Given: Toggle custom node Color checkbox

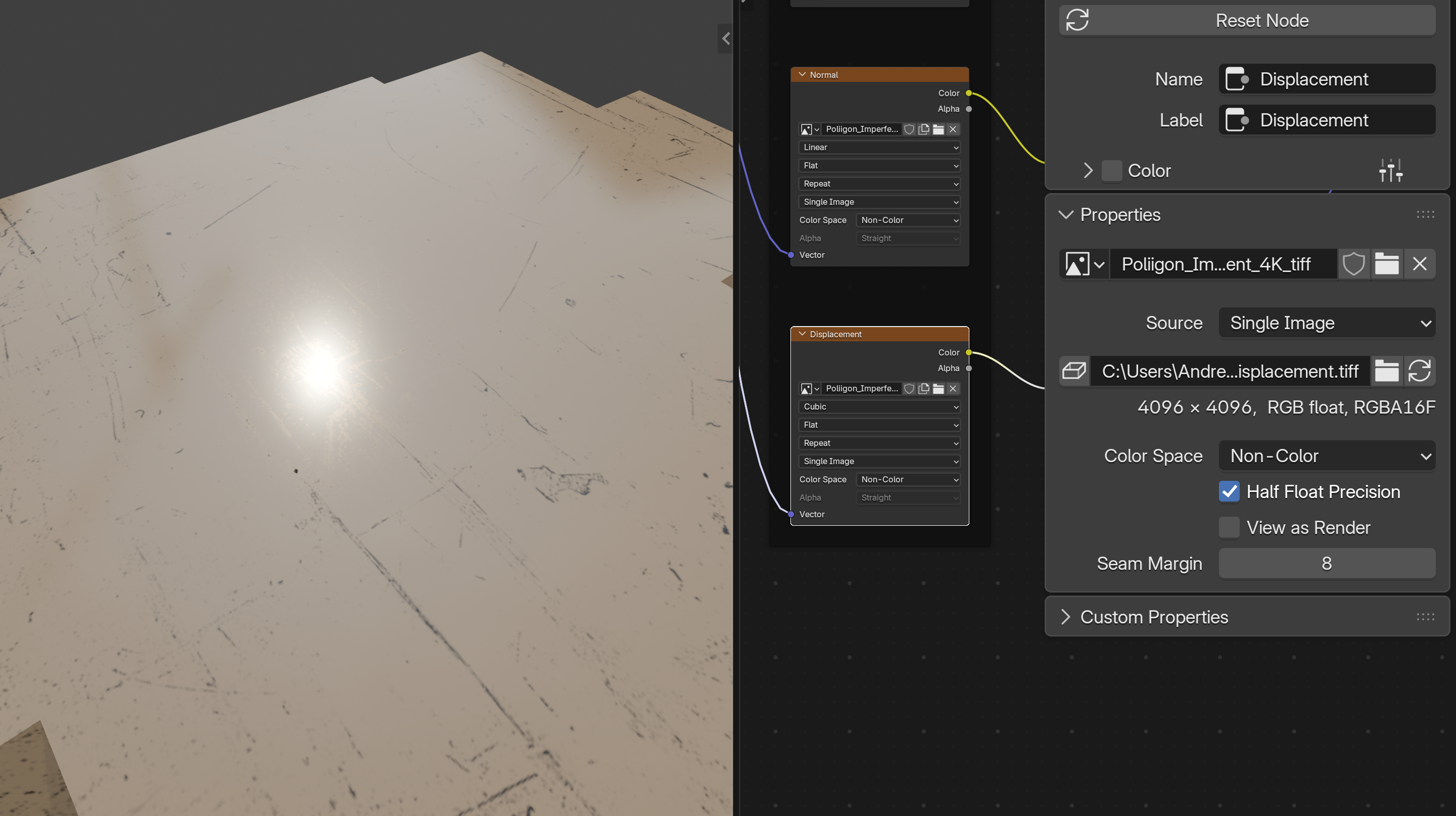Looking at the screenshot, I should point(1111,170).
